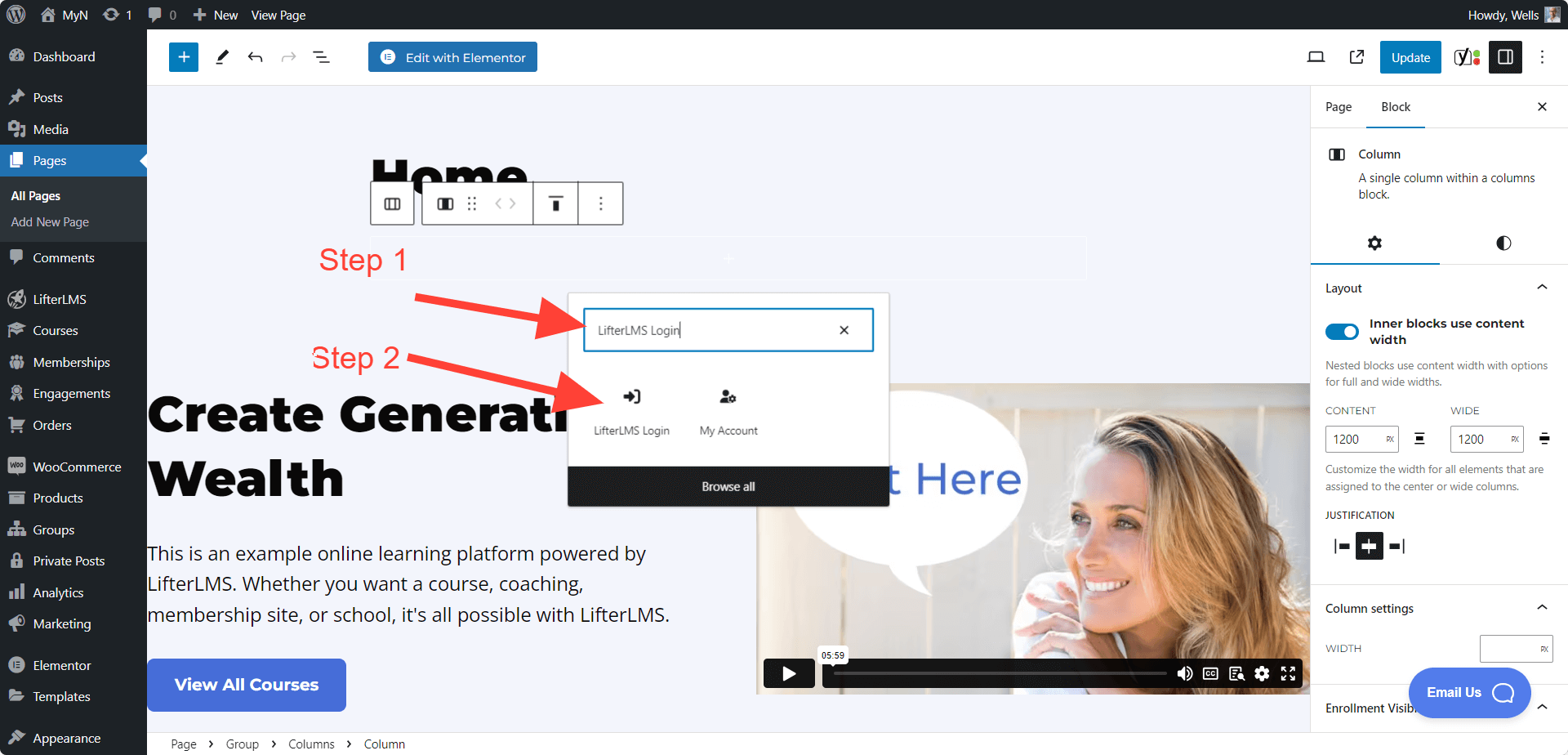Image resolution: width=1568 pixels, height=755 pixels.
Task: Click the move left/right arrows
Action: (506, 203)
